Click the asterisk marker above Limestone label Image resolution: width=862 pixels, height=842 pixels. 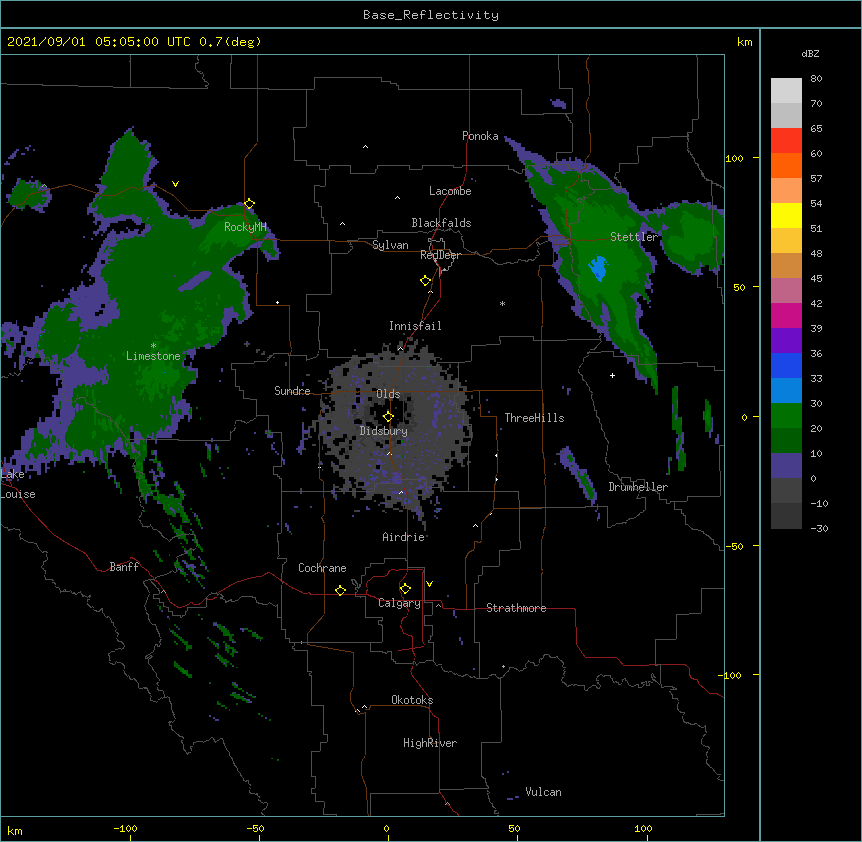pos(153,346)
